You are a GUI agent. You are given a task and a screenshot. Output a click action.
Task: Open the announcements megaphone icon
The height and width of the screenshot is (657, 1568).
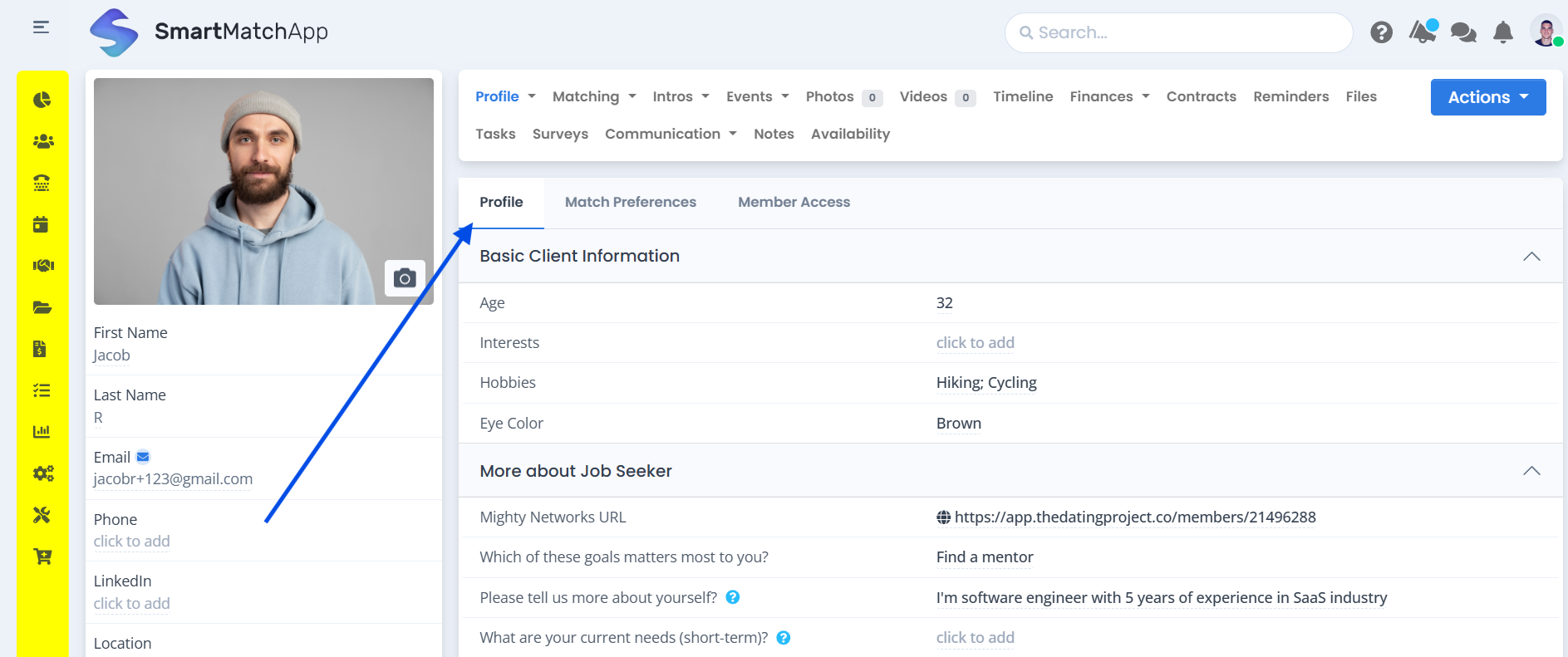coord(1423,32)
